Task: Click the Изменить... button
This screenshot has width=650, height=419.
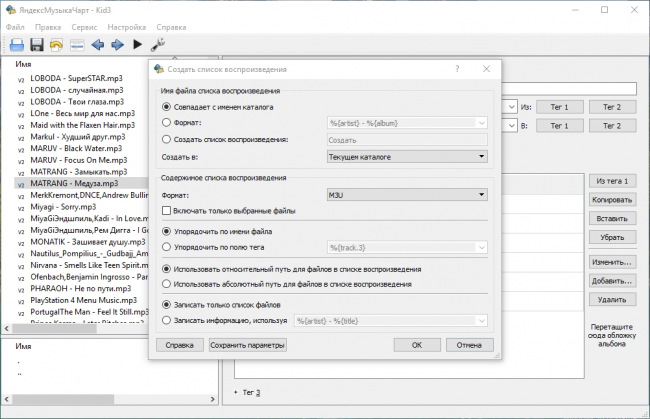Action: pyautogui.click(x=612, y=262)
